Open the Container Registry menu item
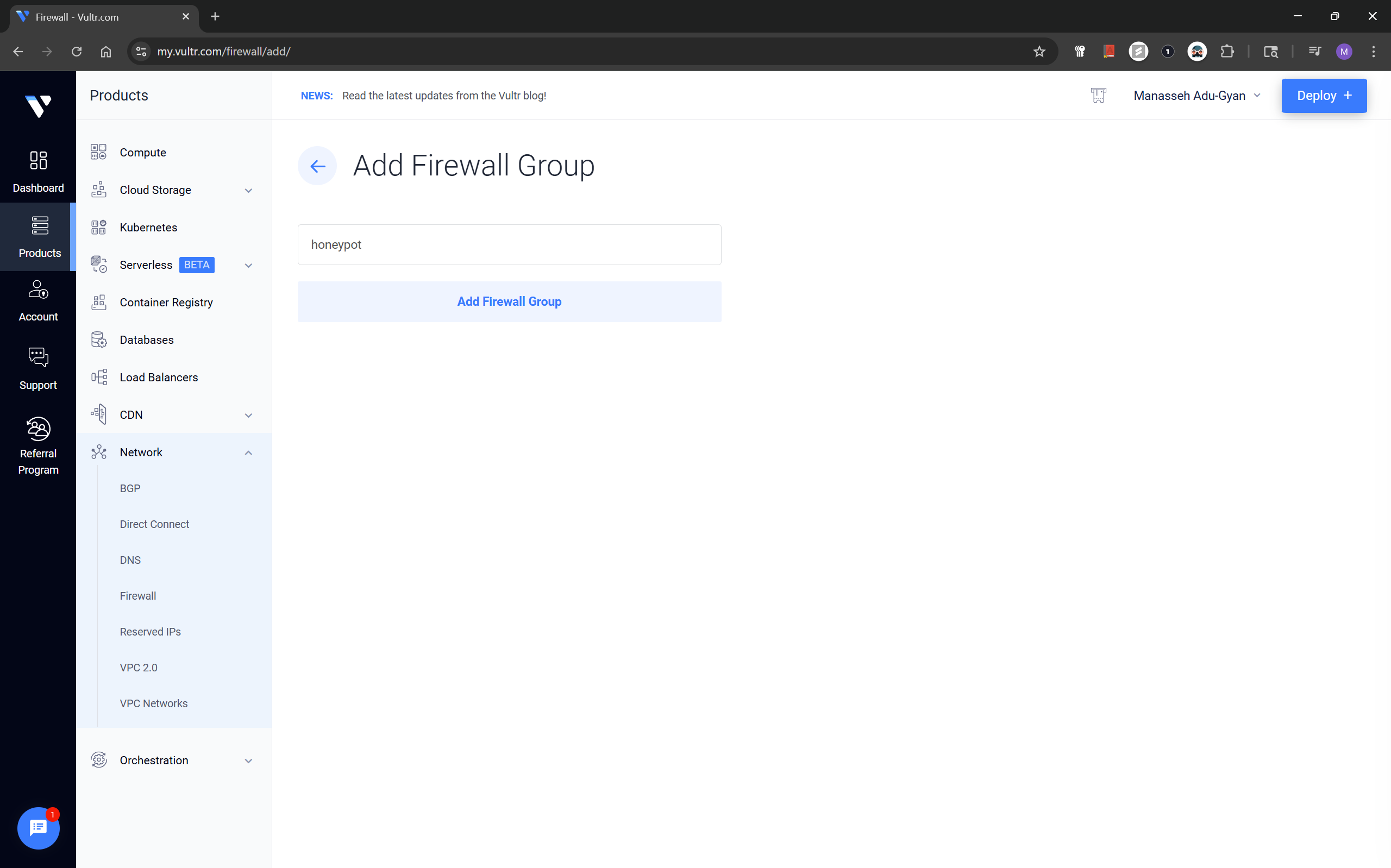This screenshot has height=868, width=1391. [166, 303]
